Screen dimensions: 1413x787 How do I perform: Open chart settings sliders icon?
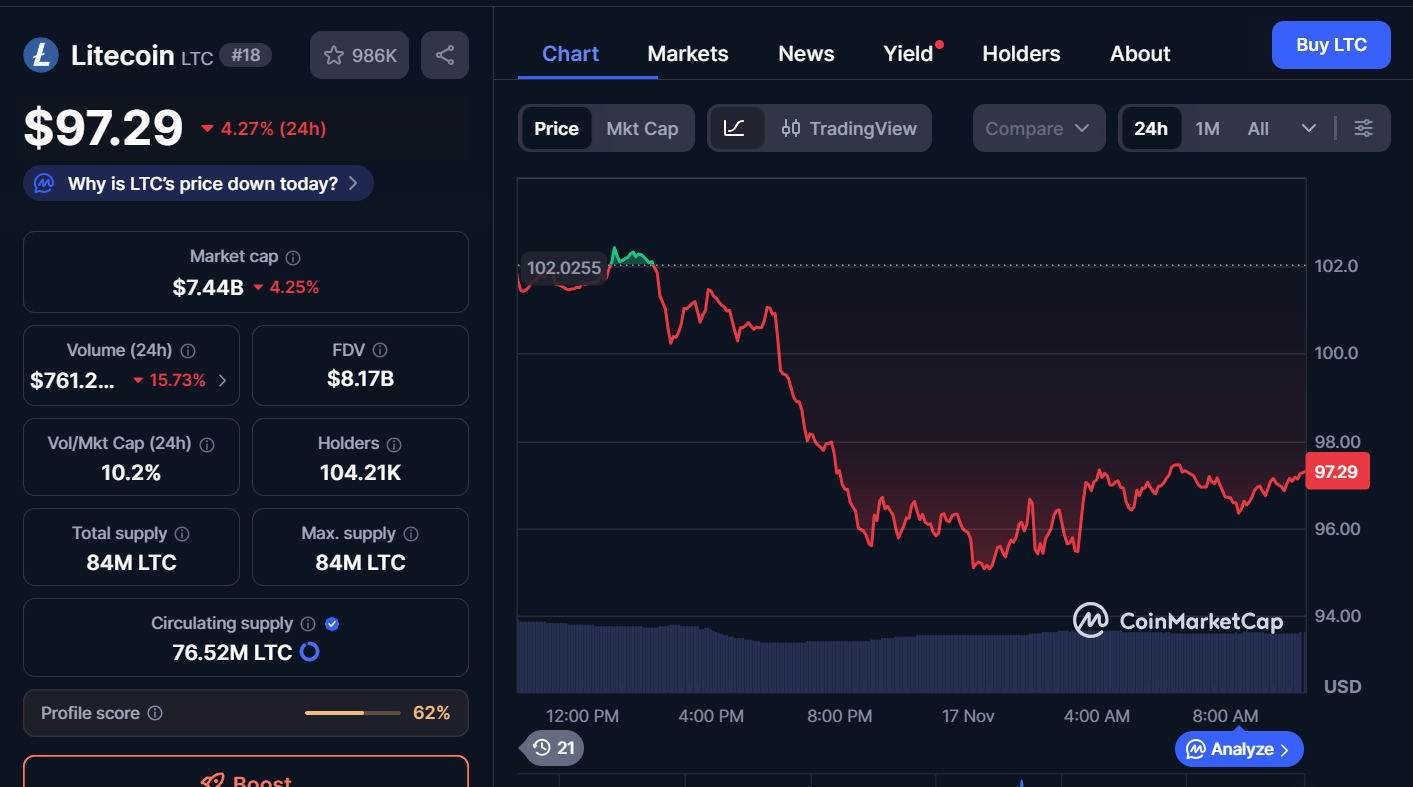(x=1364, y=128)
